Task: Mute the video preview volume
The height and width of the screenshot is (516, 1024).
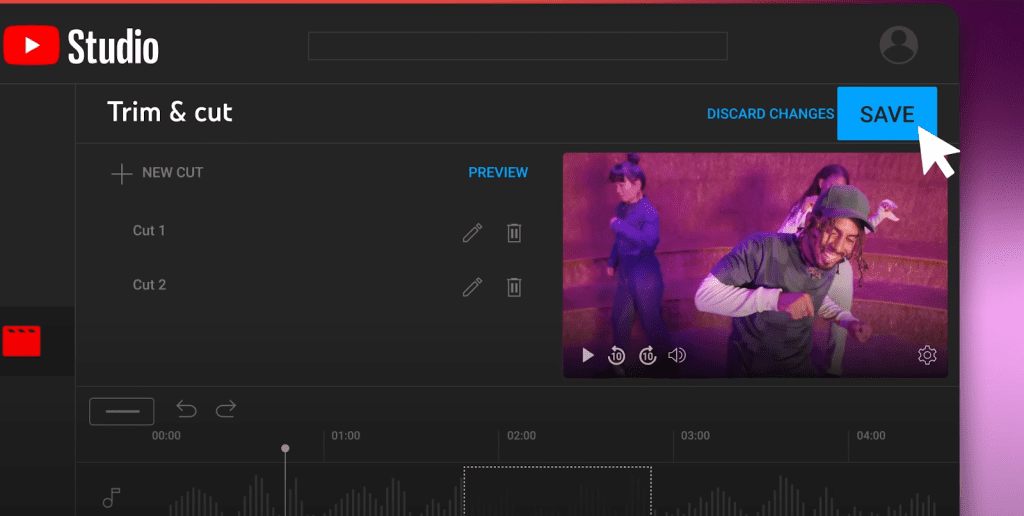Action: tap(677, 355)
